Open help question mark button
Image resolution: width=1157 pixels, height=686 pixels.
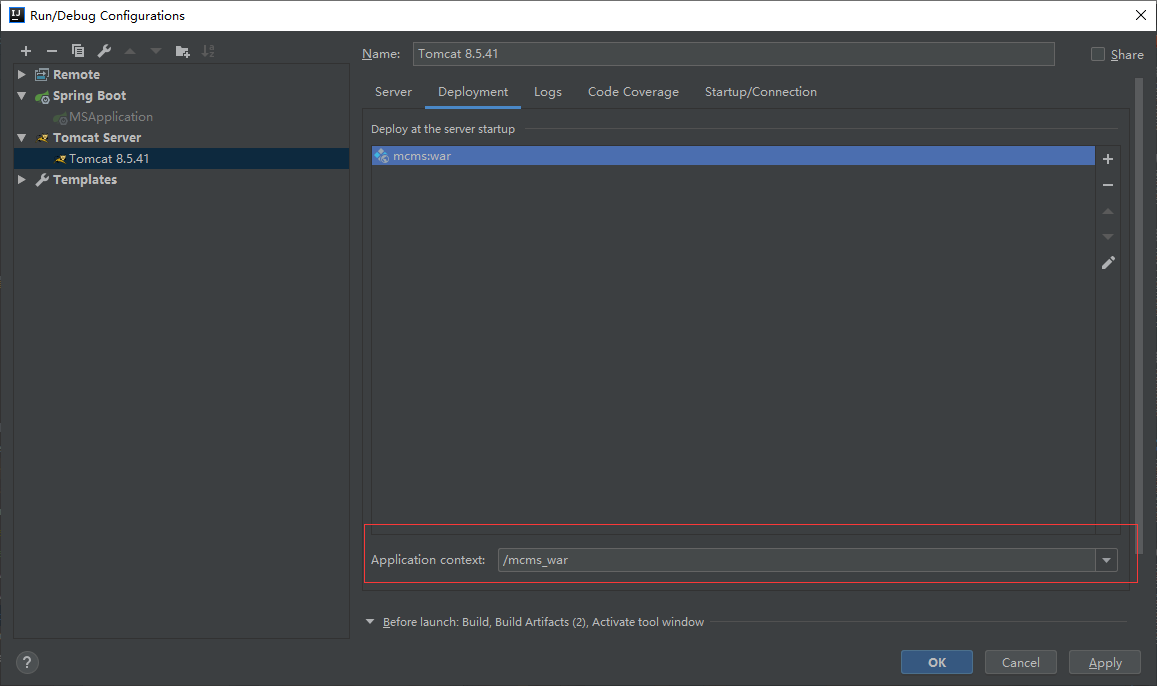[27, 662]
